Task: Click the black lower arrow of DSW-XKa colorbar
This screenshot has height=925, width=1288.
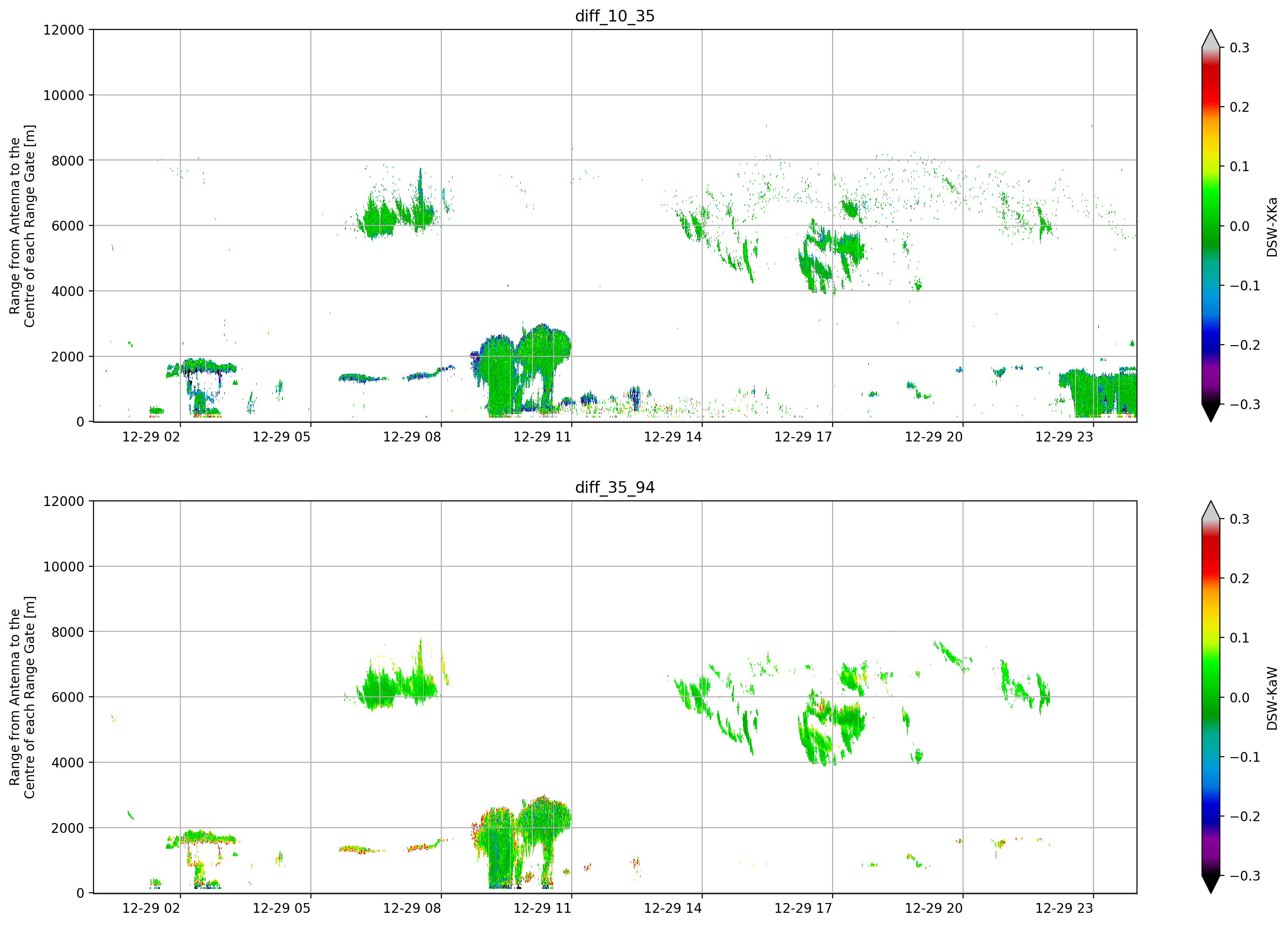Action: pyautogui.click(x=1211, y=412)
